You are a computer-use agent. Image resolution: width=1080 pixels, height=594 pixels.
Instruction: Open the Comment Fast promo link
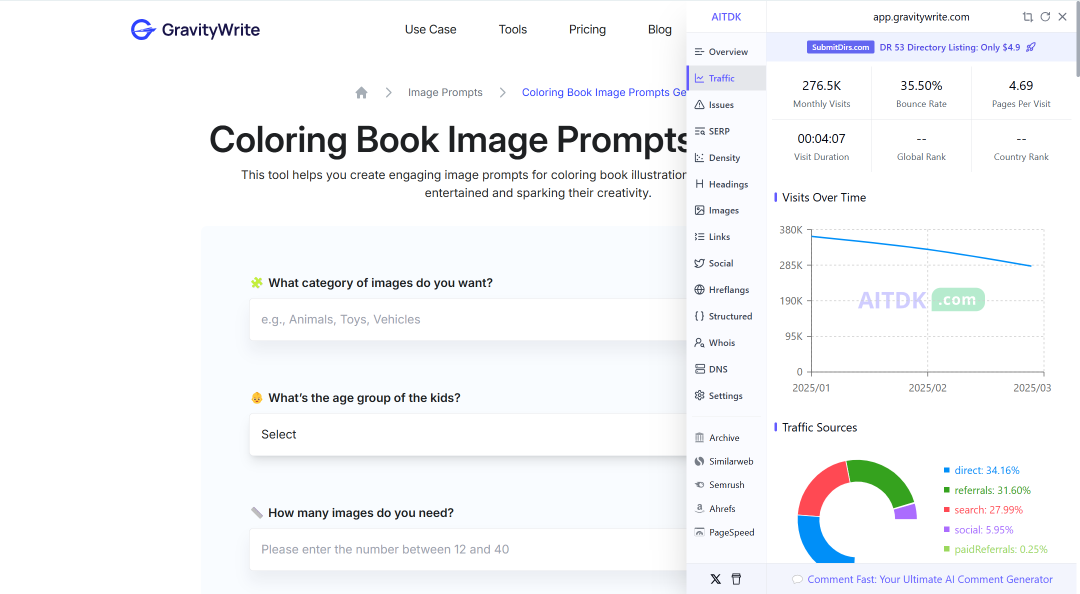(930, 579)
